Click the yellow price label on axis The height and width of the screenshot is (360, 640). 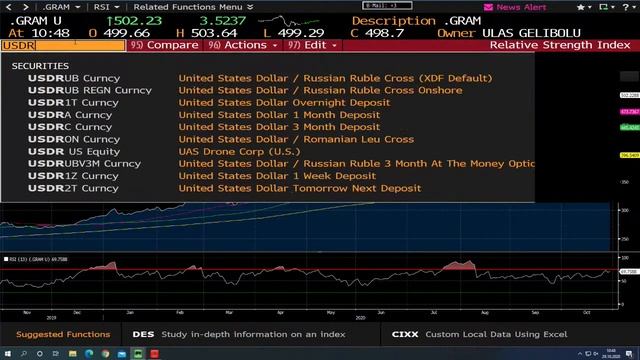629,156
